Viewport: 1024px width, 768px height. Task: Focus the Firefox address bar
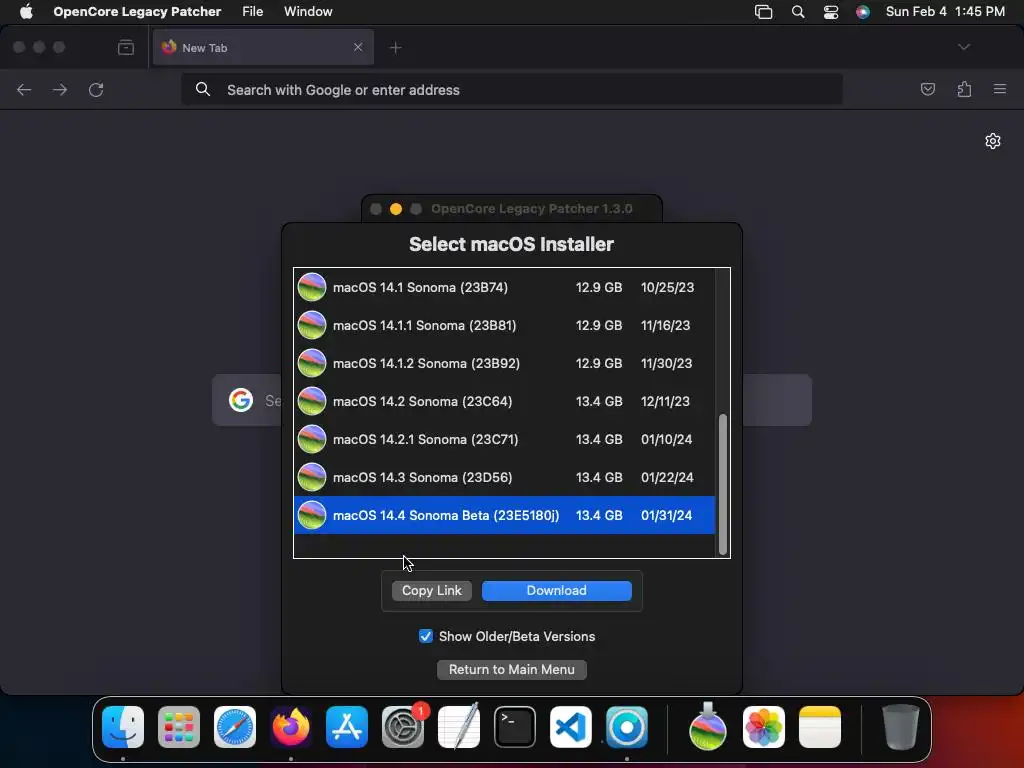coord(511,89)
